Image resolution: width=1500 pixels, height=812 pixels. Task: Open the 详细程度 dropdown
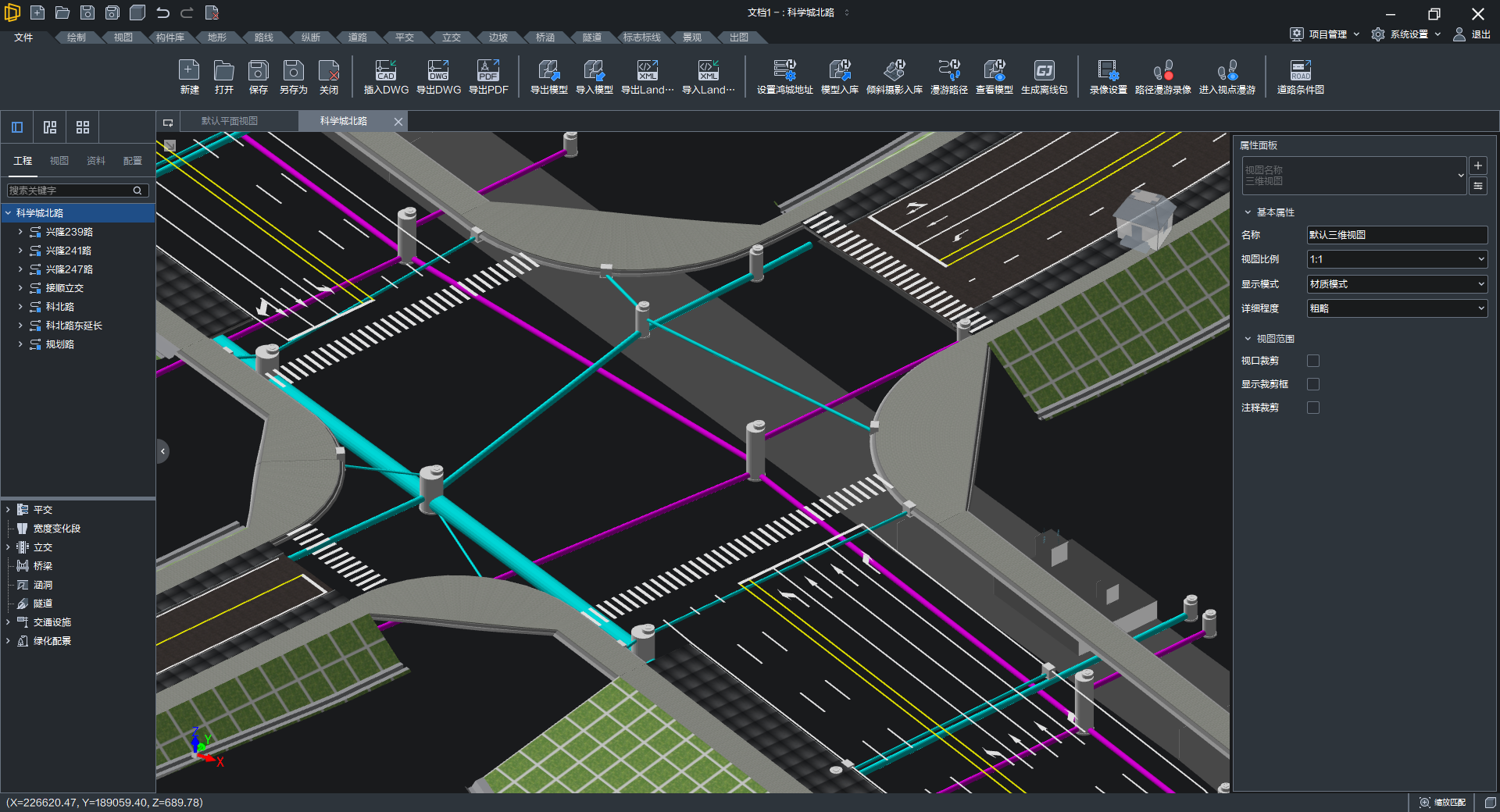point(1397,308)
